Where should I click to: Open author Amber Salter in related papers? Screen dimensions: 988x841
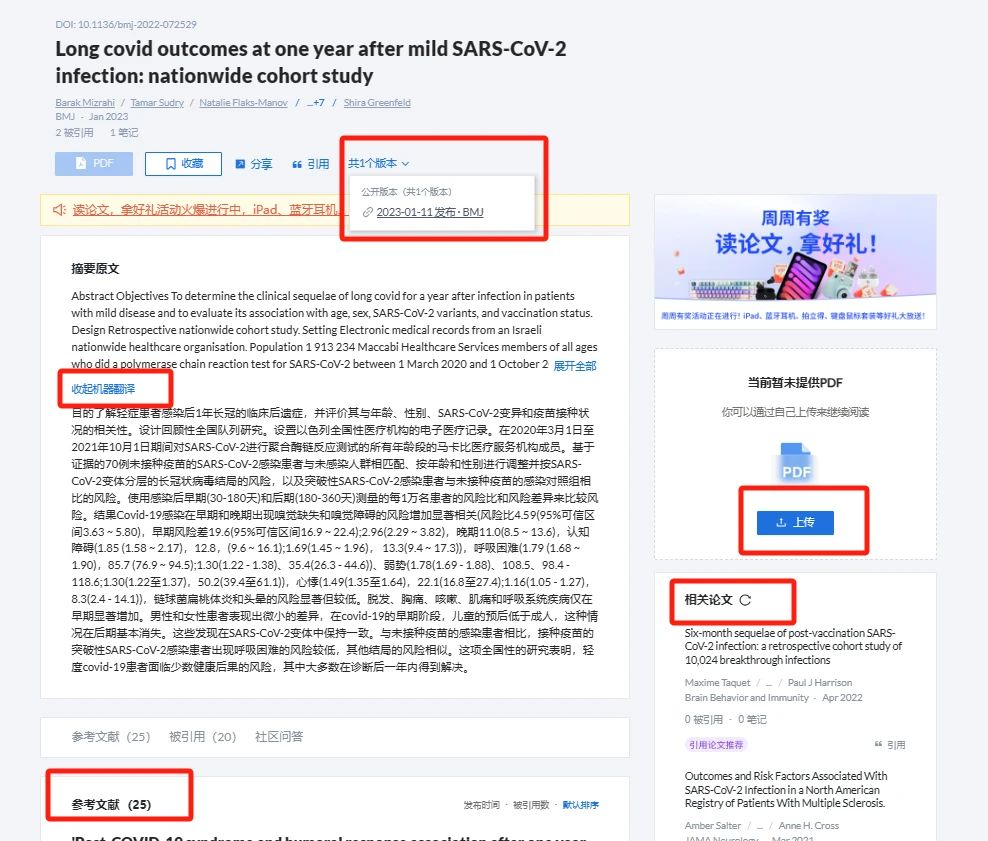click(713, 826)
